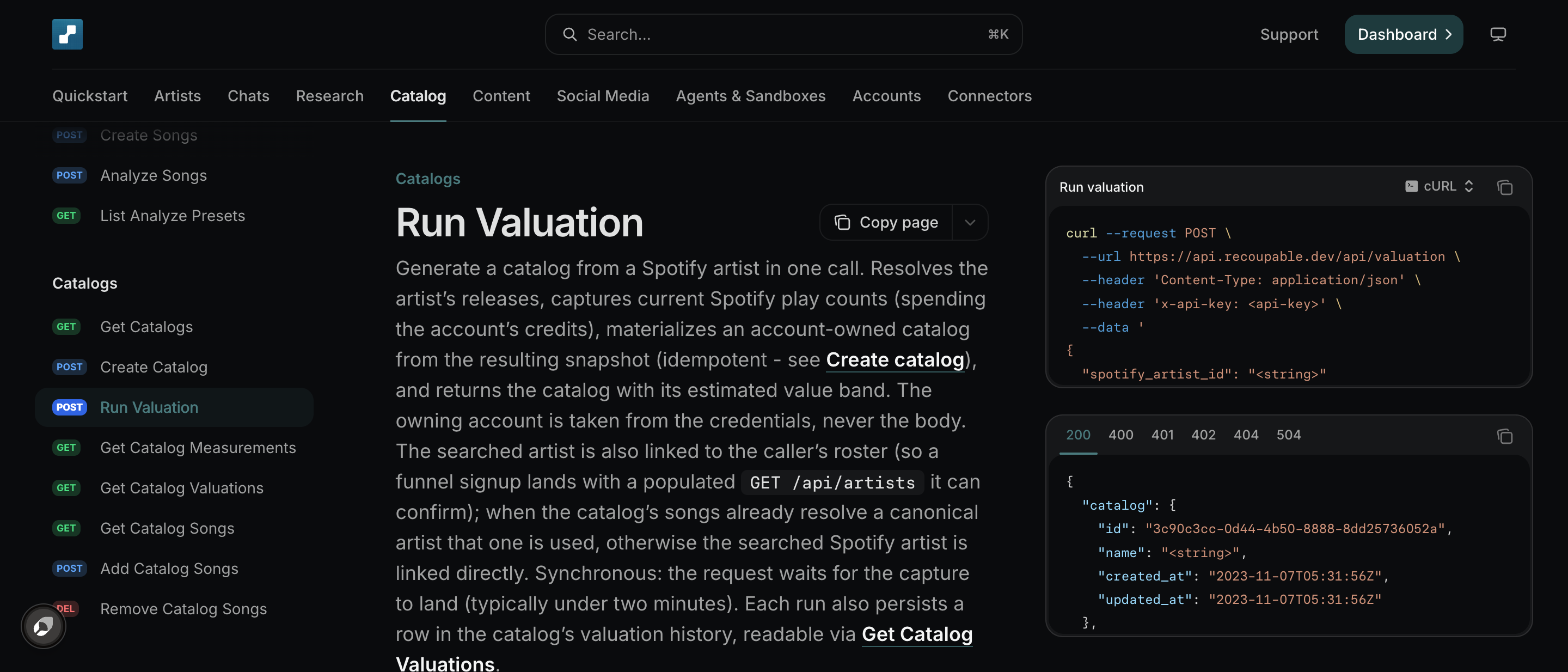Screen dimensions: 1568x672
Task: Copy the Run valuation cURL code
Action: pos(1504,187)
